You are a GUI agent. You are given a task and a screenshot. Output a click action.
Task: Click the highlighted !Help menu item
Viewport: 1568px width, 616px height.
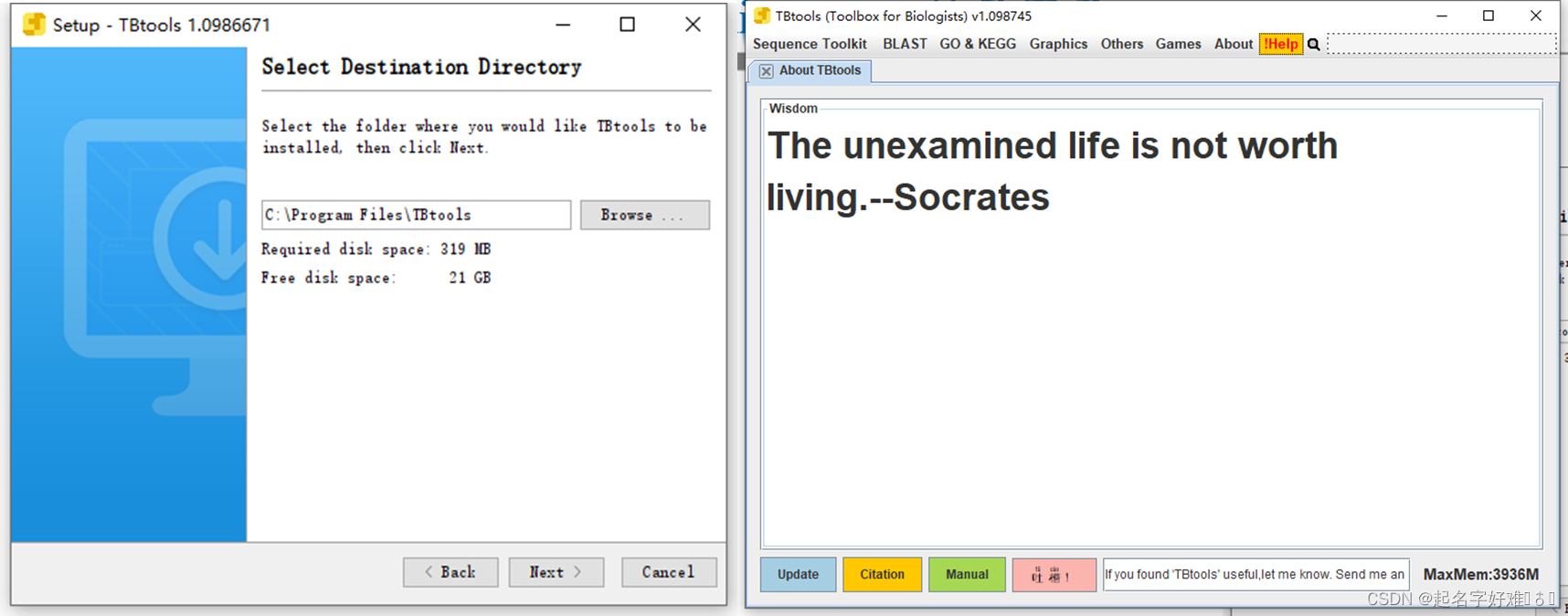point(1281,44)
